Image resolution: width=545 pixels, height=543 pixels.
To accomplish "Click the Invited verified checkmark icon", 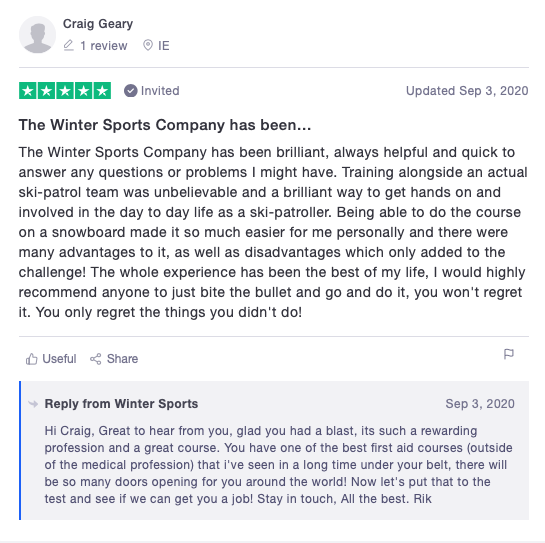I will 131,91.
